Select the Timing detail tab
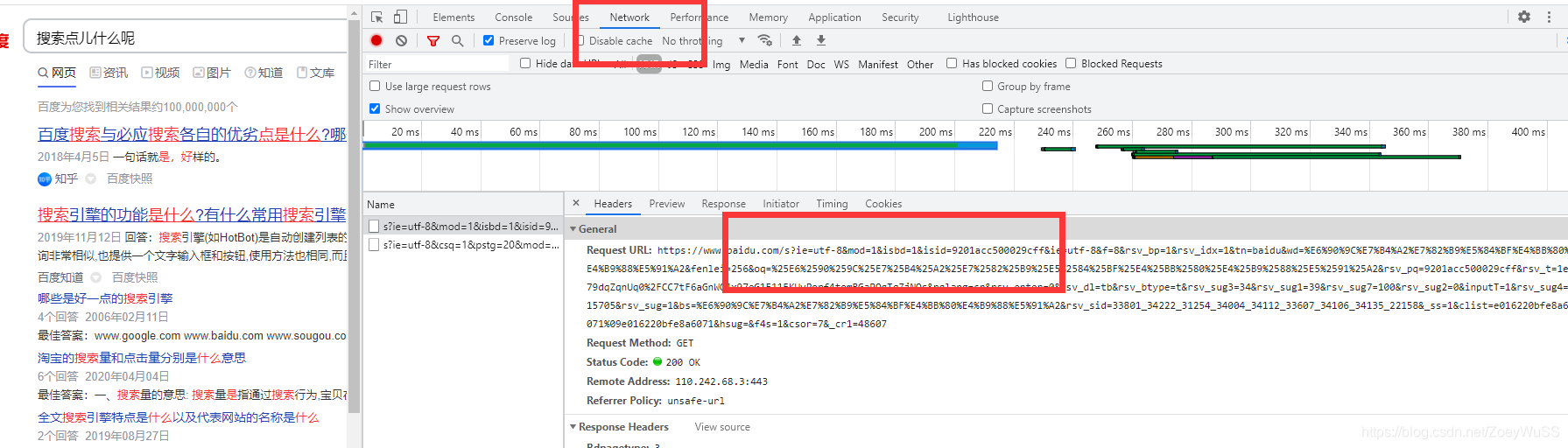This screenshot has width=1568, height=448. tap(832, 204)
